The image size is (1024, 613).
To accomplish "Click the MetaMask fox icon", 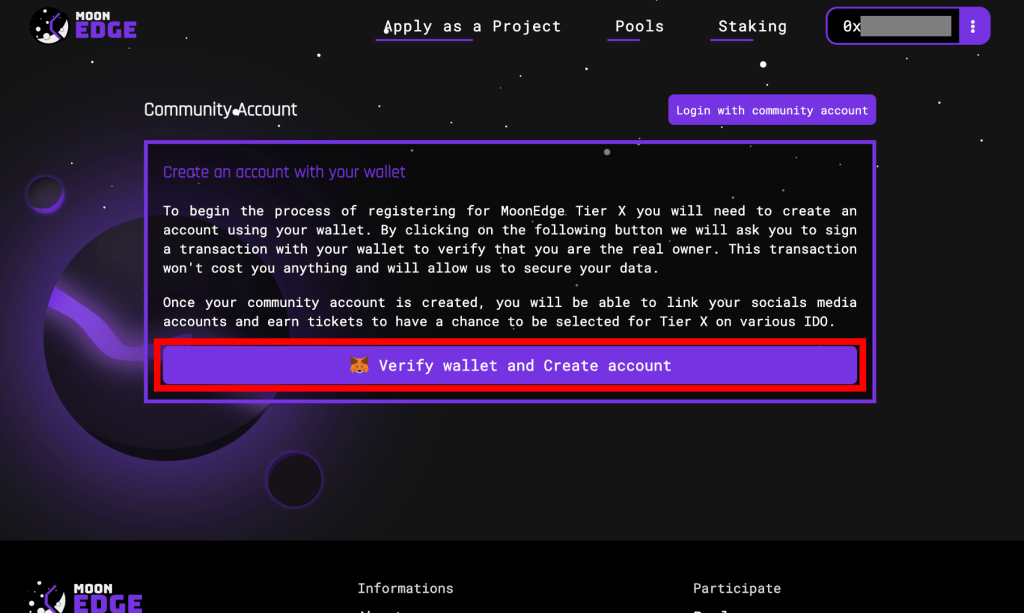I will pos(359,366).
